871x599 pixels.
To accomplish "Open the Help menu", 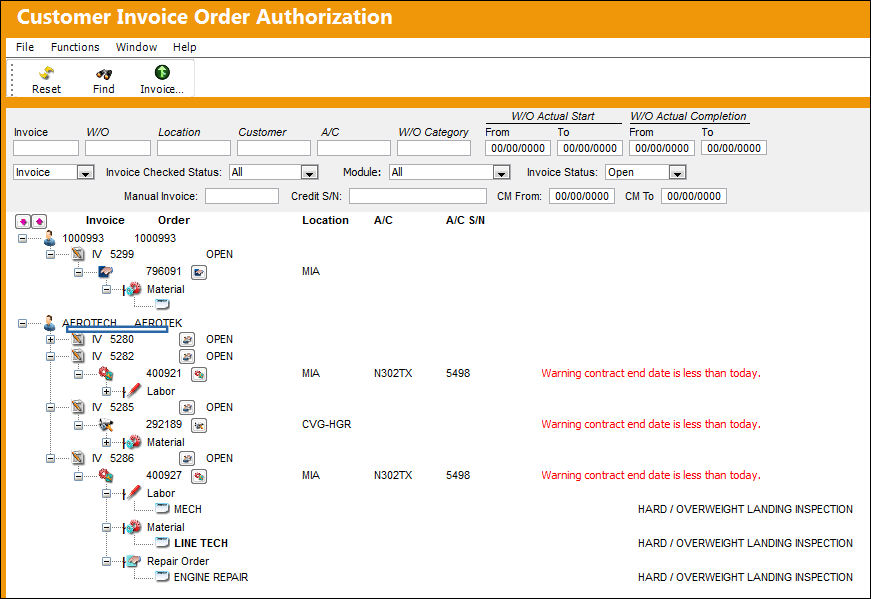I will click(184, 47).
